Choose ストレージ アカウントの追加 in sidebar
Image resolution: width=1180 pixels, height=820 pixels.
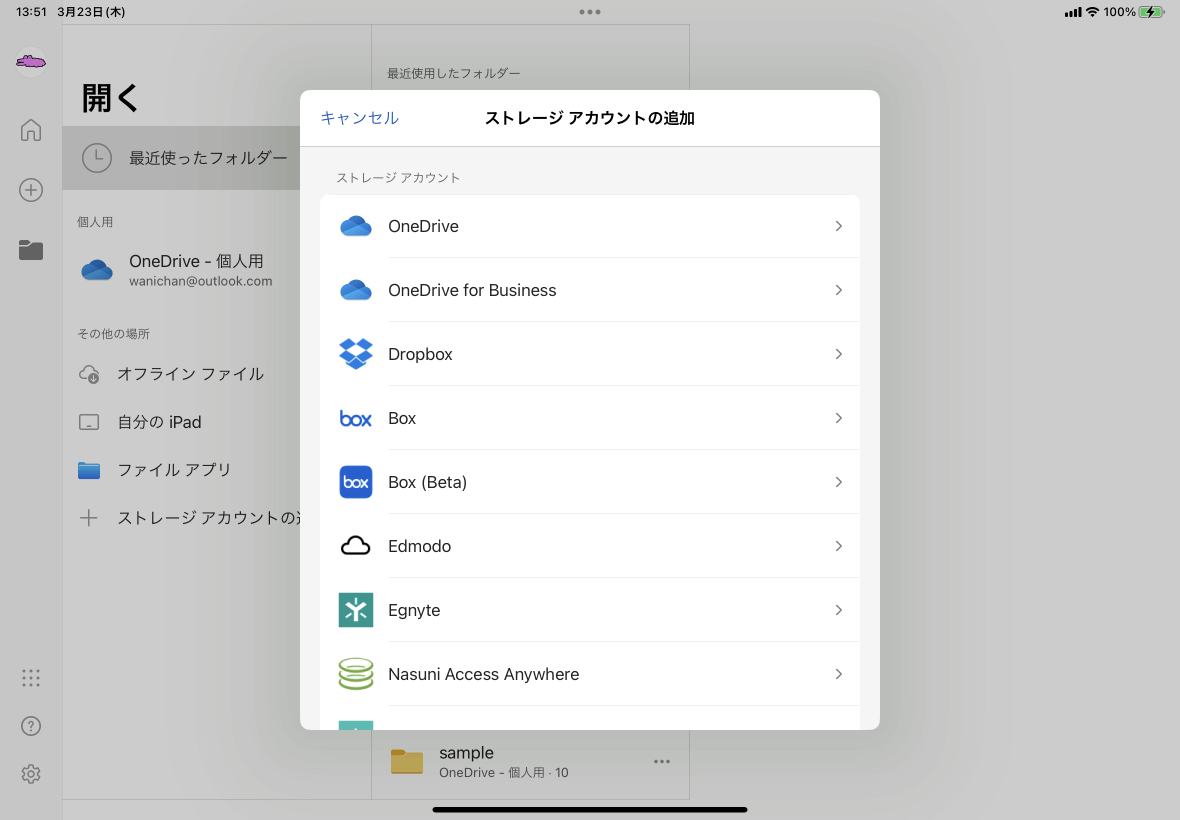[x=181, y=518]
